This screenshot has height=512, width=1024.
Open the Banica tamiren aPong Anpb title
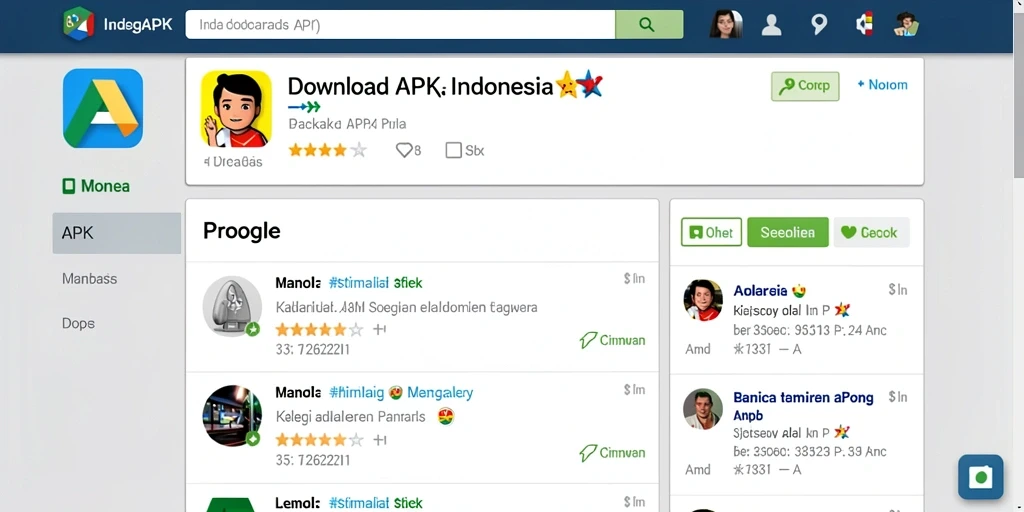click(x=803, y=406)
